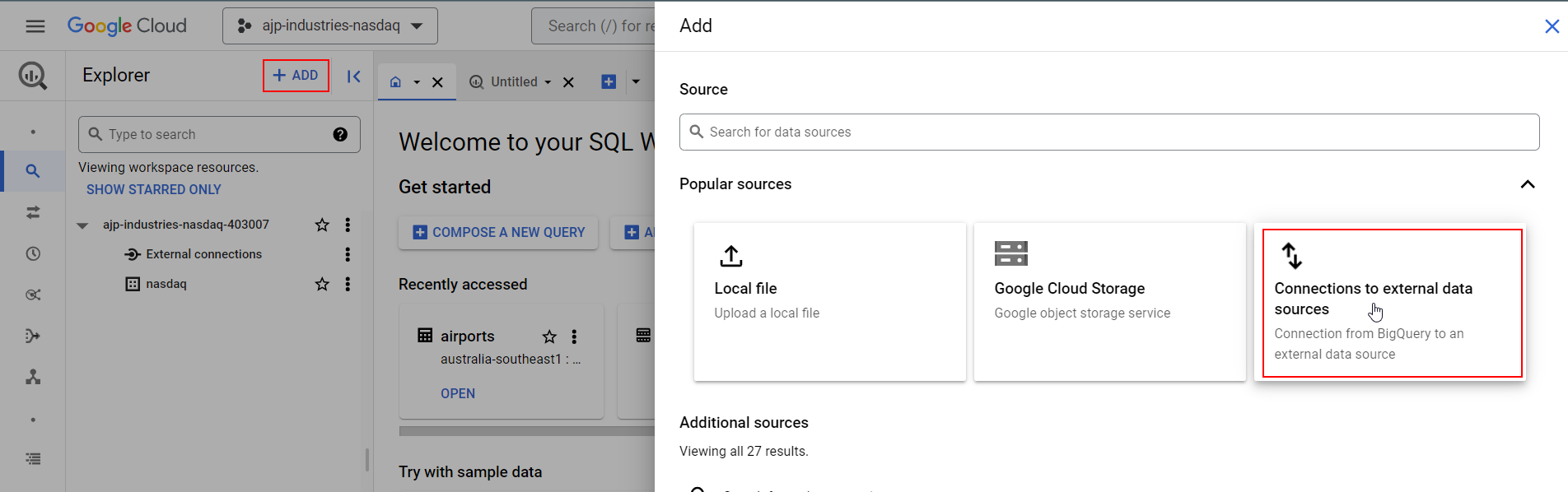The width and height of the screenshot is (1568, 492).
Task: Select the Google Cloud Storage source card
Action: (x=1110, y=302)
